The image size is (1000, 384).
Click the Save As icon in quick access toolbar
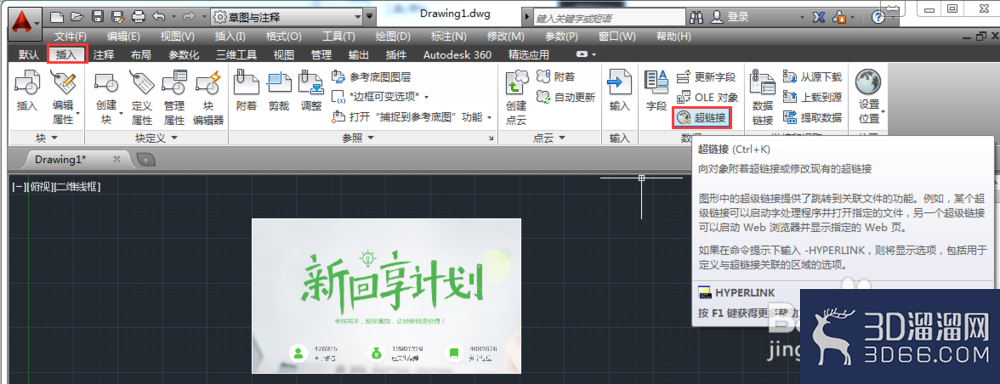pyautogui.click(x=117, y=17)
